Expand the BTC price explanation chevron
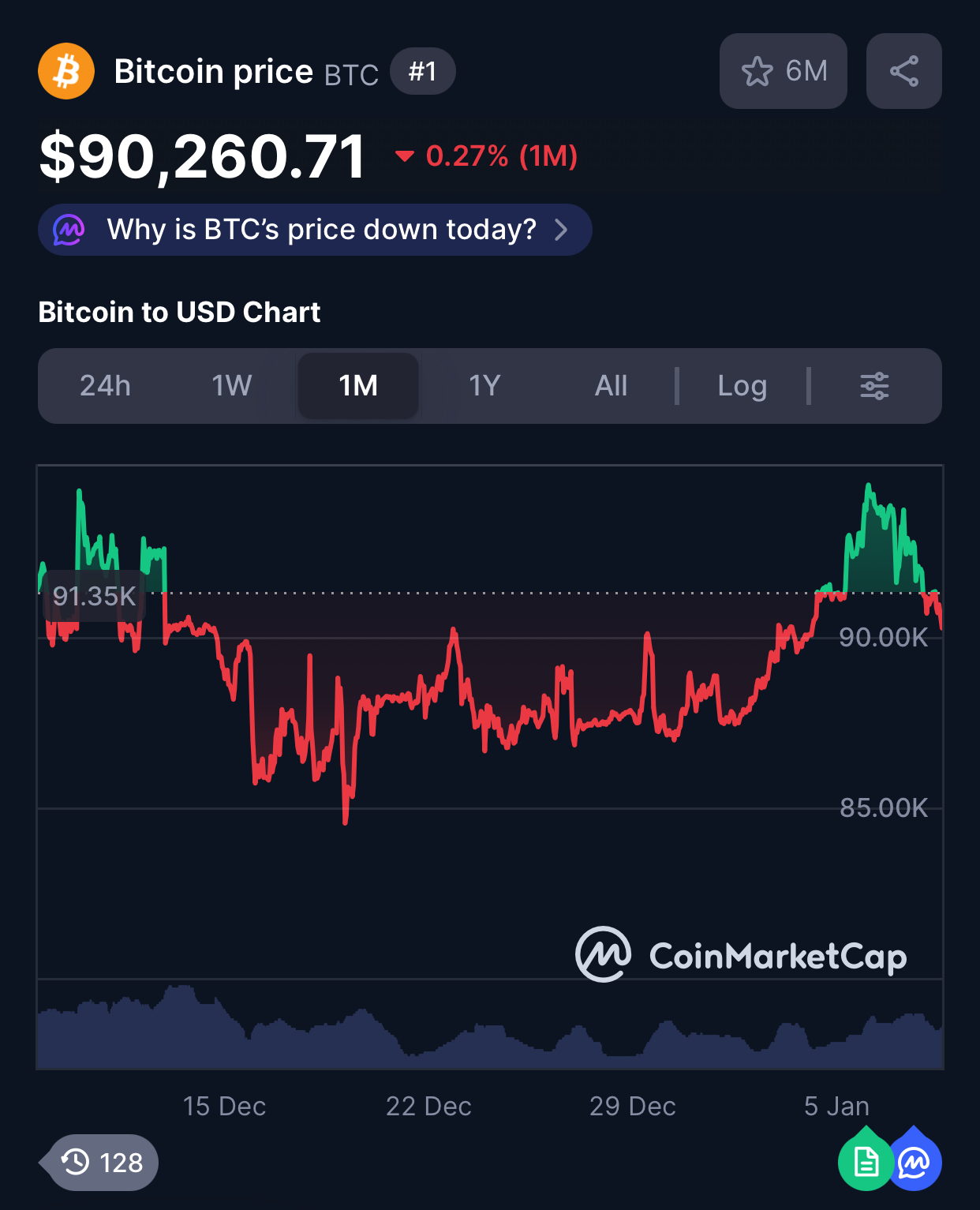Image resolution: width=980 pixels, height=1210 pixels. (x=562, y=230)
